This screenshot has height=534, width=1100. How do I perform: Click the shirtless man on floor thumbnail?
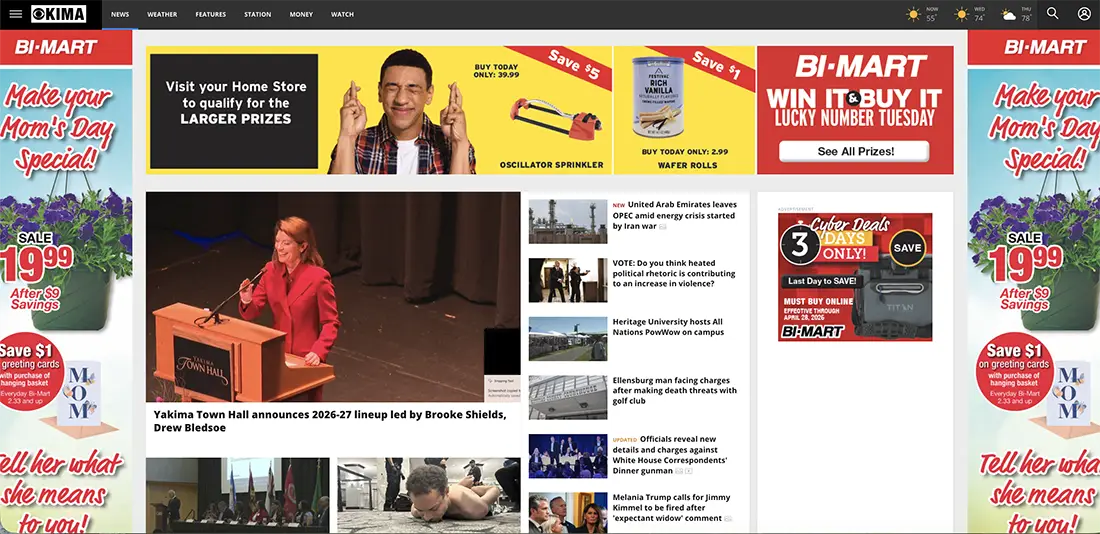click(429, 495)
